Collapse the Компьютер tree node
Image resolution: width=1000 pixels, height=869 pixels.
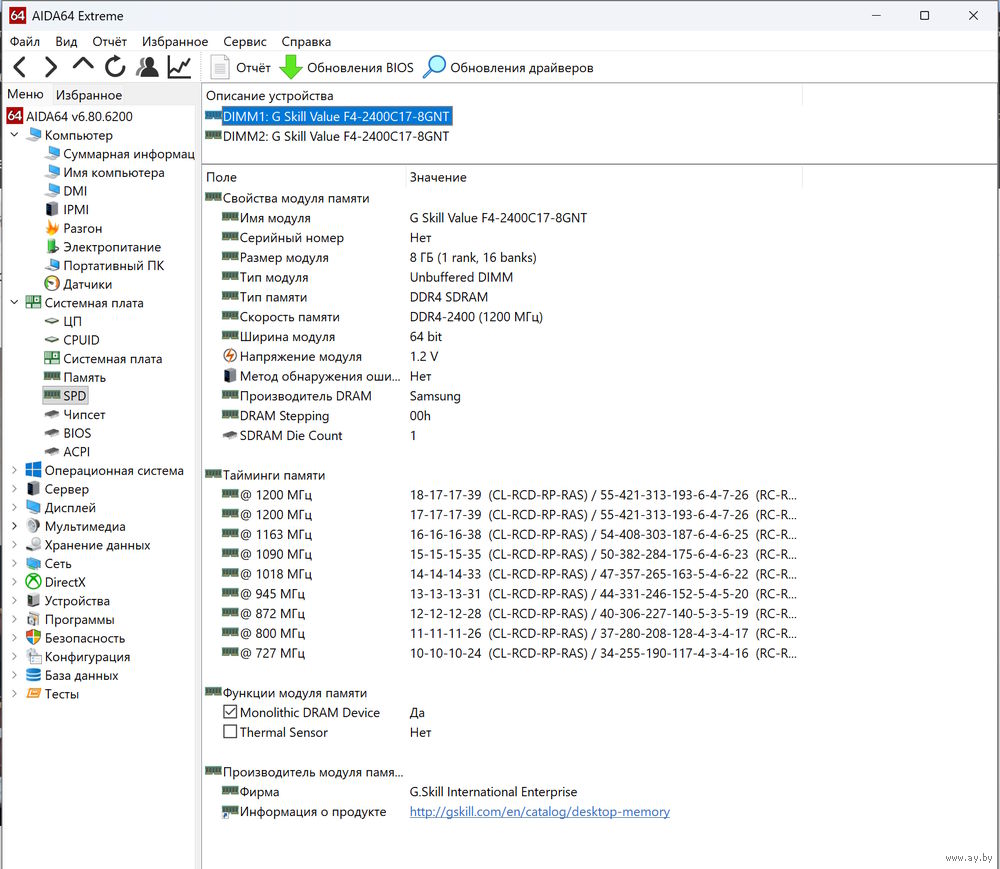(x=14, y=135)
